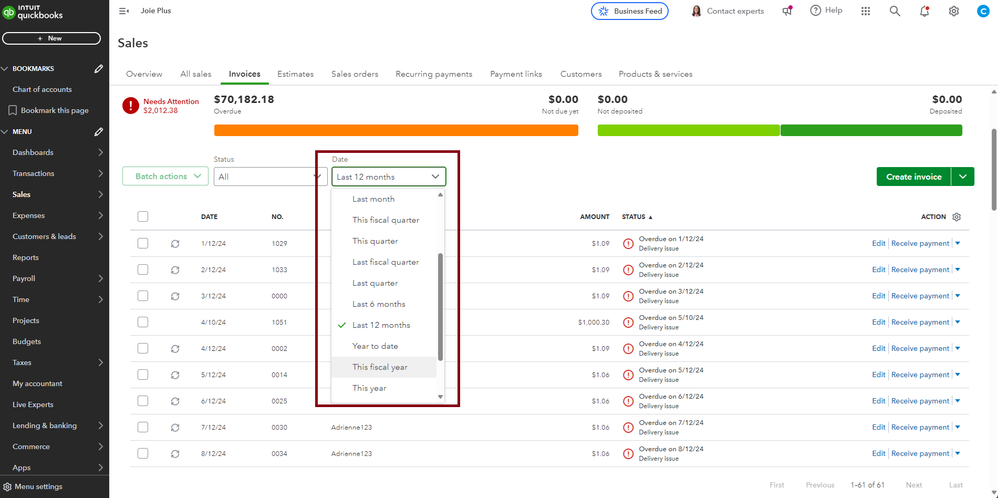Click recurring icon on invoice 0034 row
This screenshot has width=998, height=498.
[x=175, y=453]
